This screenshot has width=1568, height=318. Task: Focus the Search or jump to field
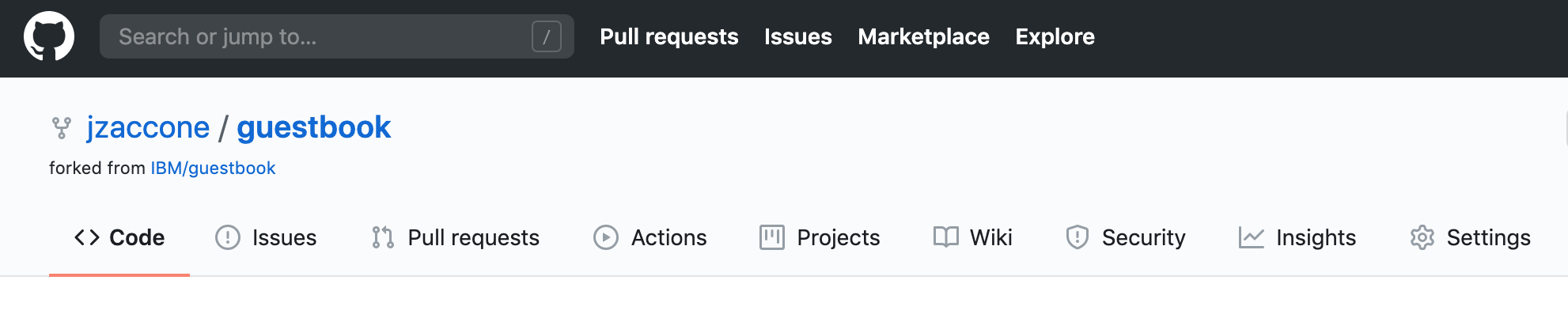(x=337, y=36)
